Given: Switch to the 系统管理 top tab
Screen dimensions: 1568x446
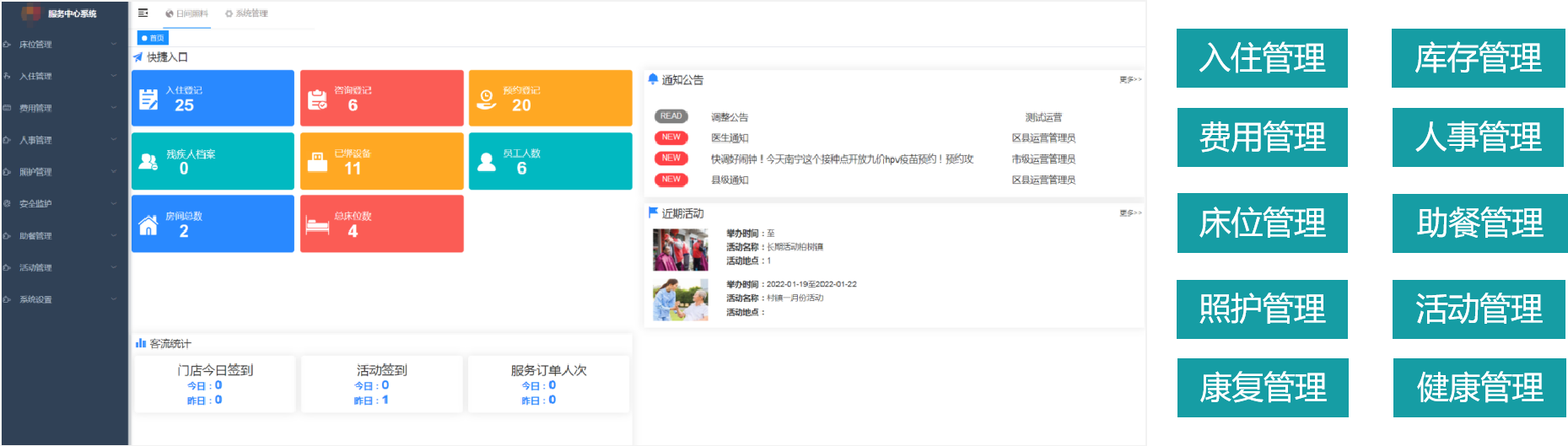Looking at the screenshot, I should [x=246, y=13].
